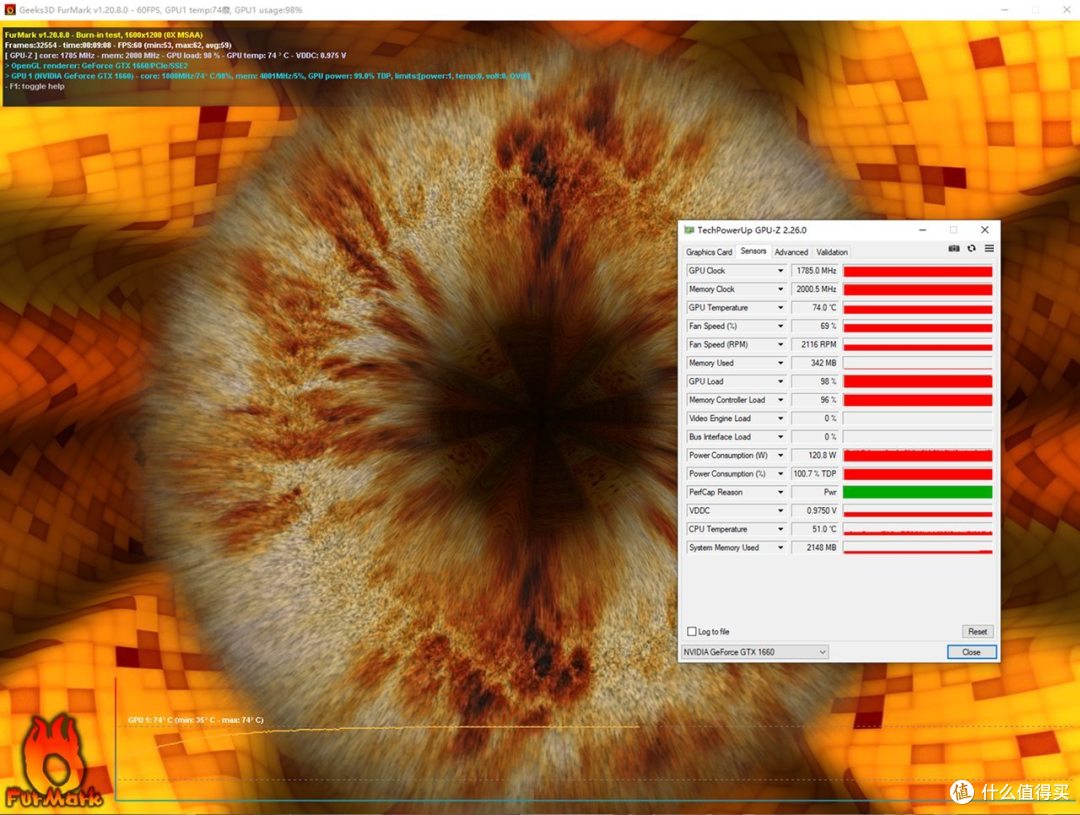Image resolution: width=1080 pixels, height=815 pixels.
Task: Click the 2000.5 MHz memory clock value
Action: (x=816, y=289)
